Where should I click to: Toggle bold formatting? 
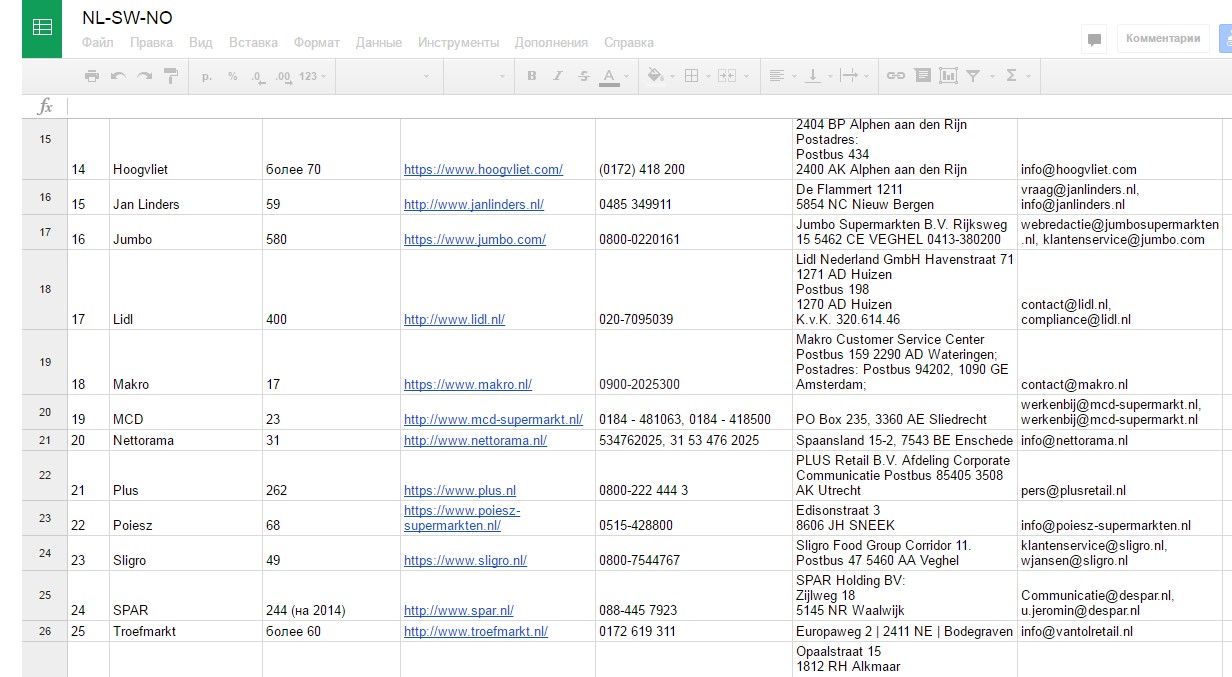click(x=532, y=76)
